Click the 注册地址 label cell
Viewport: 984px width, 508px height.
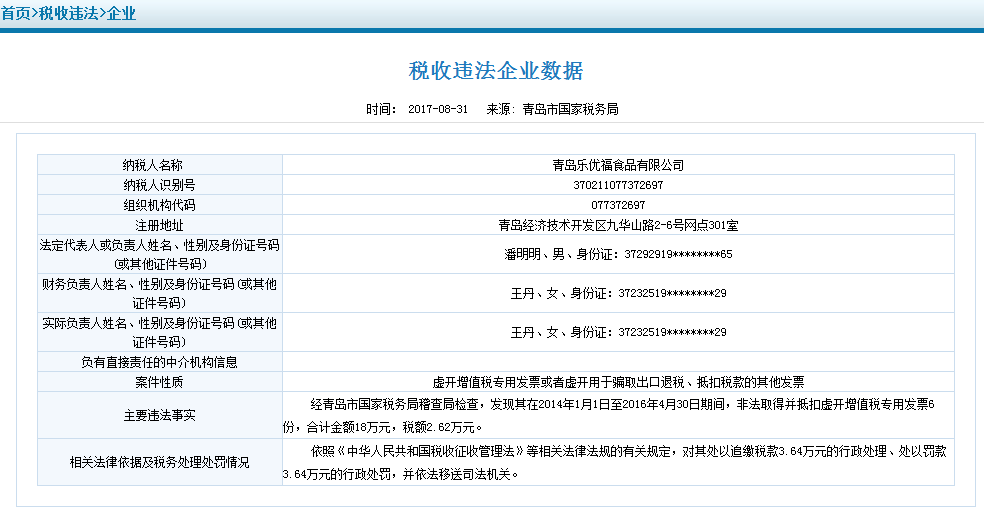pyautogui.click(x=160, y=224)
